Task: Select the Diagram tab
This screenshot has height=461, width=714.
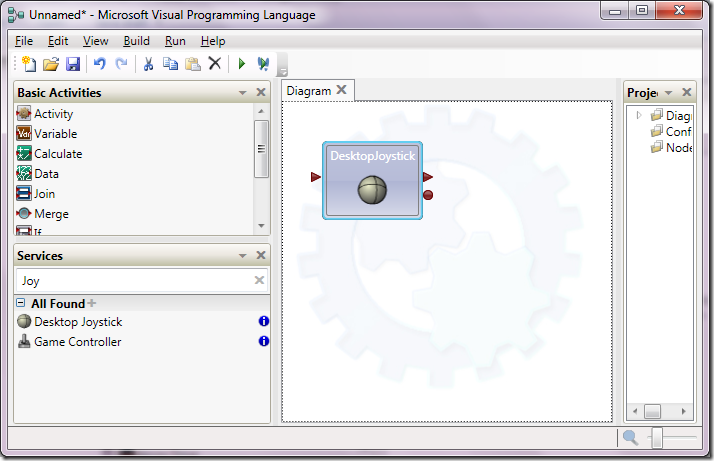Action: pos(309,91)
